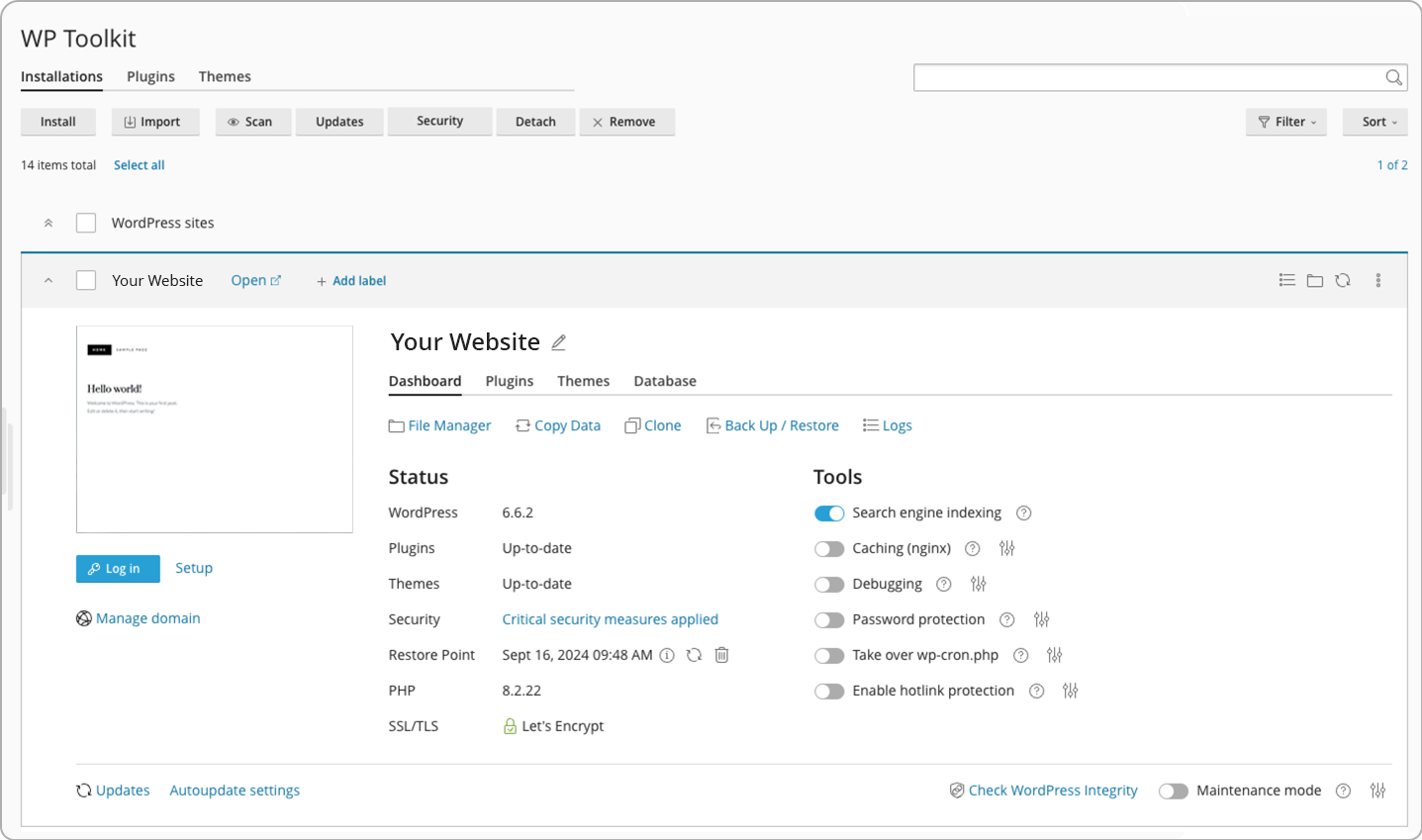Turn on Debugging toggle

[829, 585]
